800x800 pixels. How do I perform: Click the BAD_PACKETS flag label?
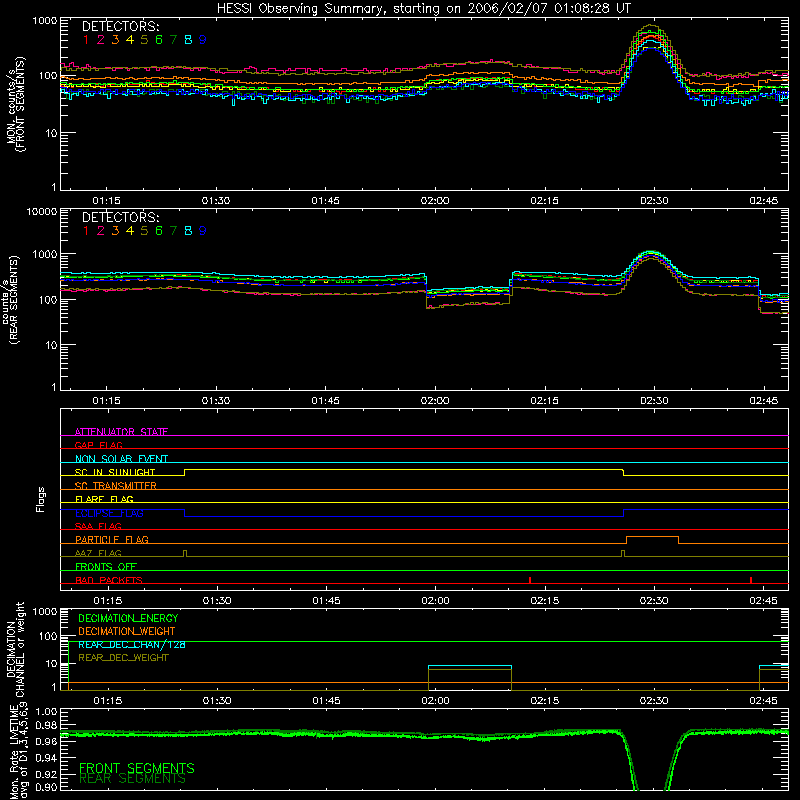[109, 580]
